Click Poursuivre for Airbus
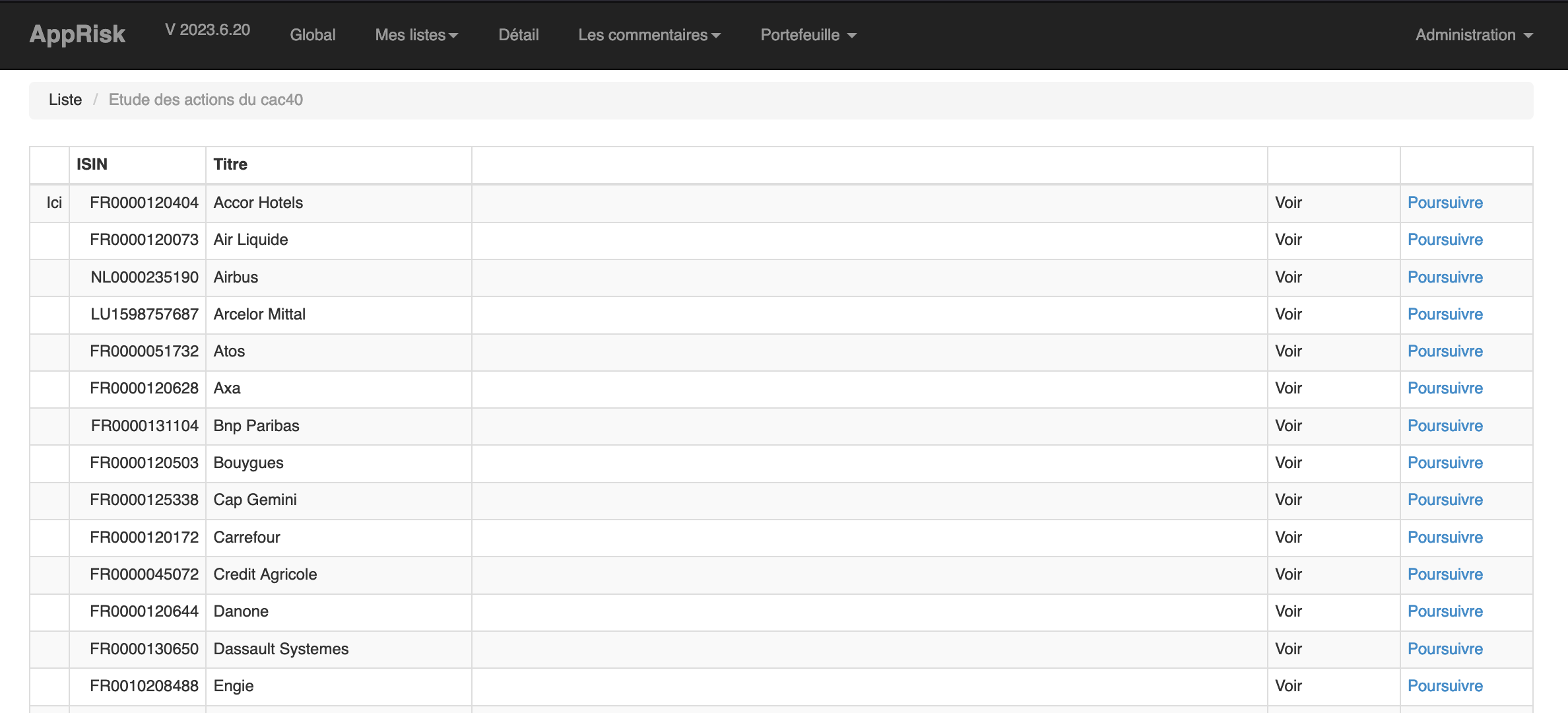This screenshot has width=1568, height=713. click(x=1445, y=277)
